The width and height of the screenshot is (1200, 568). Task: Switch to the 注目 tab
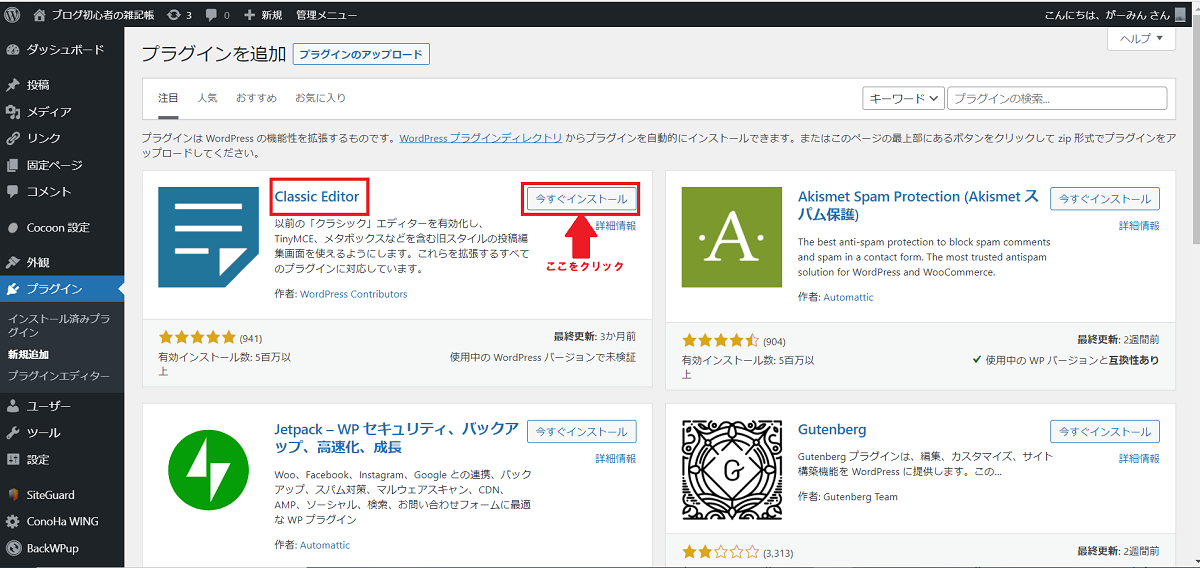[168, 98]
